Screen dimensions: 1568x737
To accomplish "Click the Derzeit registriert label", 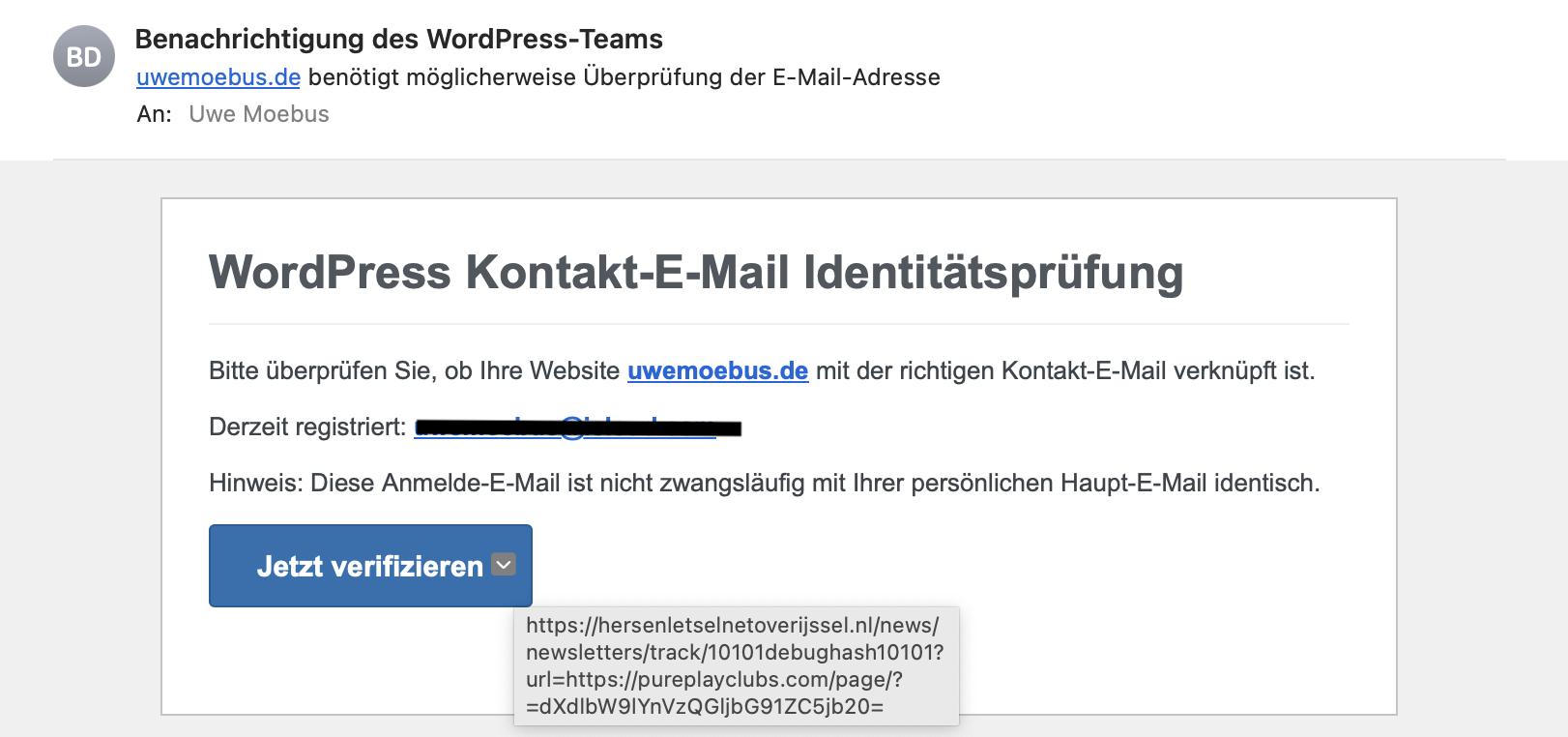I will pyautogui.click(x=307, y=427).
